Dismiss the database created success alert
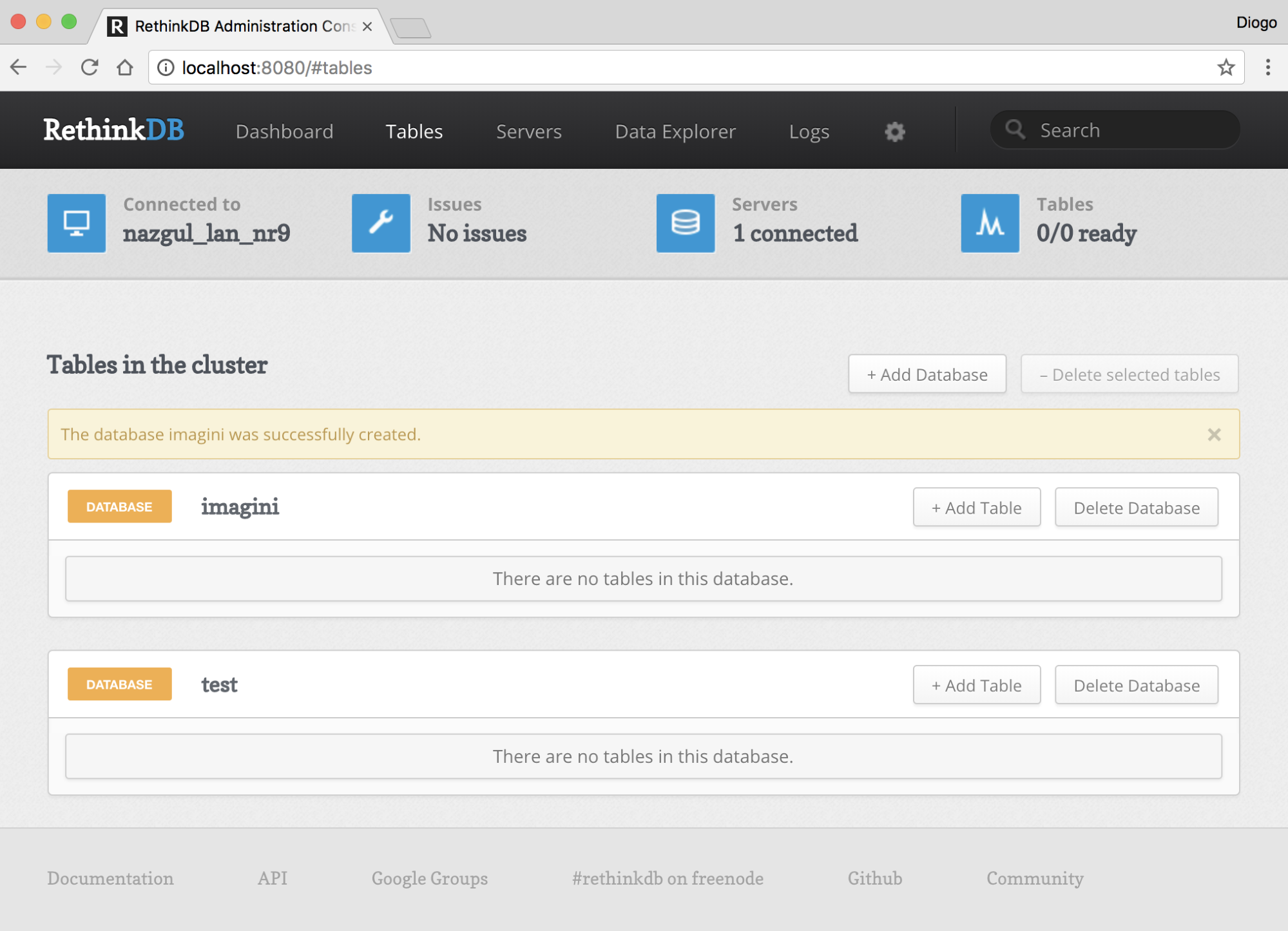Viewport: 1288px width, 931px height. click(x=1214, y=435)
